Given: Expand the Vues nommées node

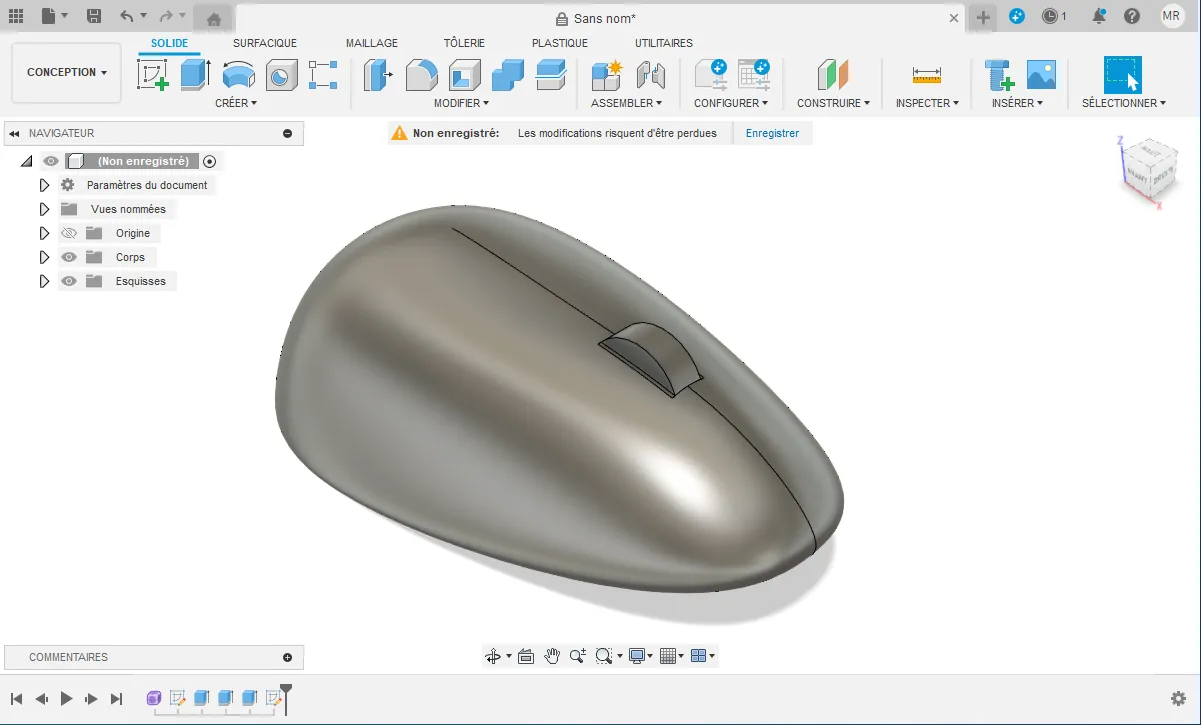Looking at the screenshot, I should [44, 209].
